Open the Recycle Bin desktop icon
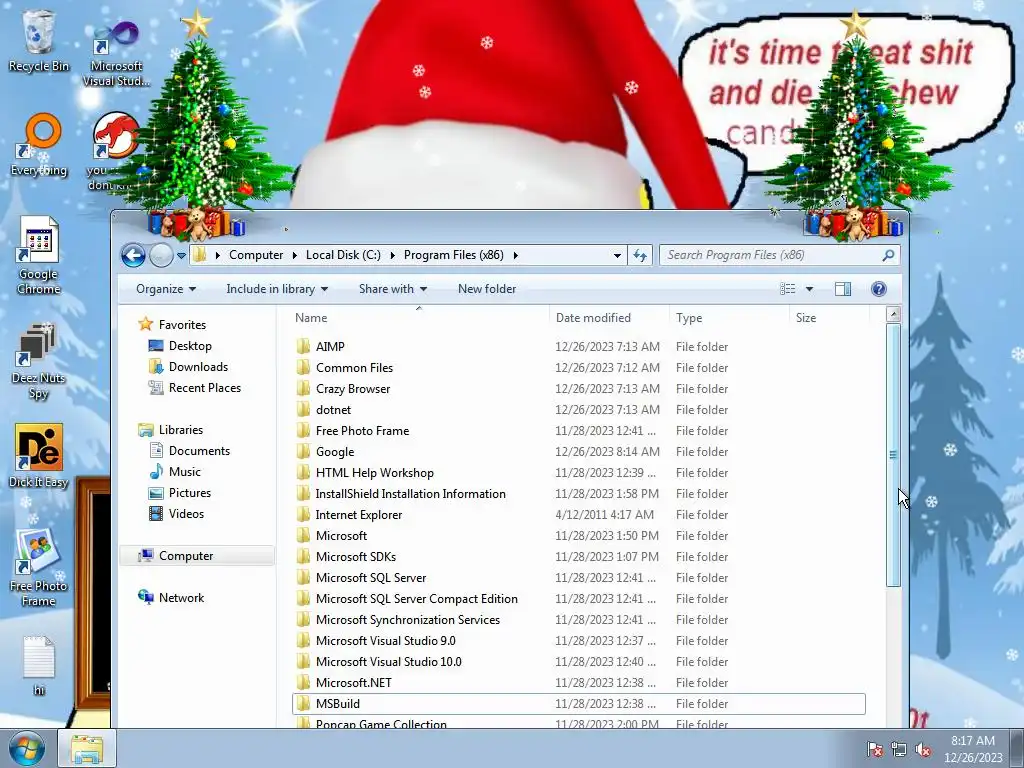The image size is (1024, 768). point(39,40)
